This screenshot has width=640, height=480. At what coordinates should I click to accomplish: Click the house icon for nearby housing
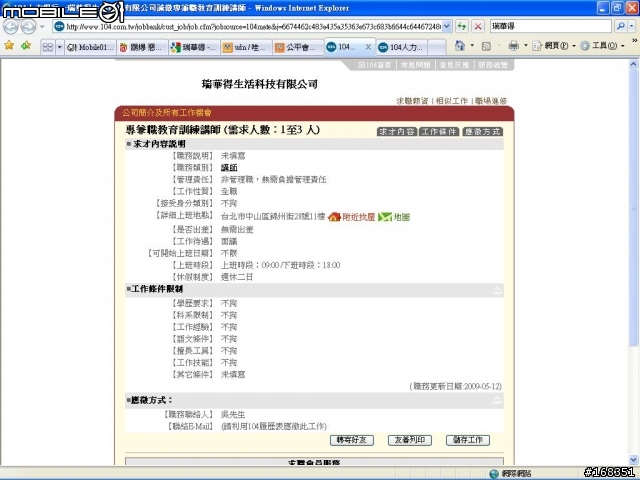[334, 217]
